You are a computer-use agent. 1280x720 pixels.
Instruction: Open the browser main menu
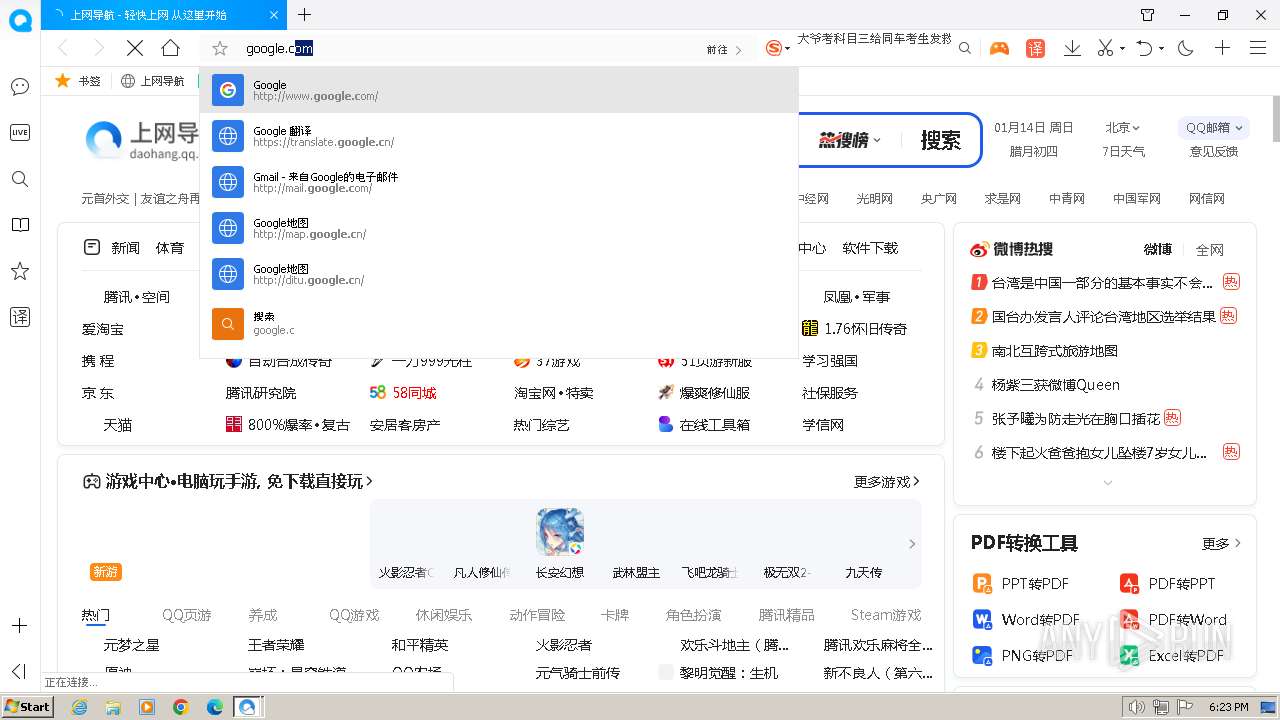point(1258,48)
